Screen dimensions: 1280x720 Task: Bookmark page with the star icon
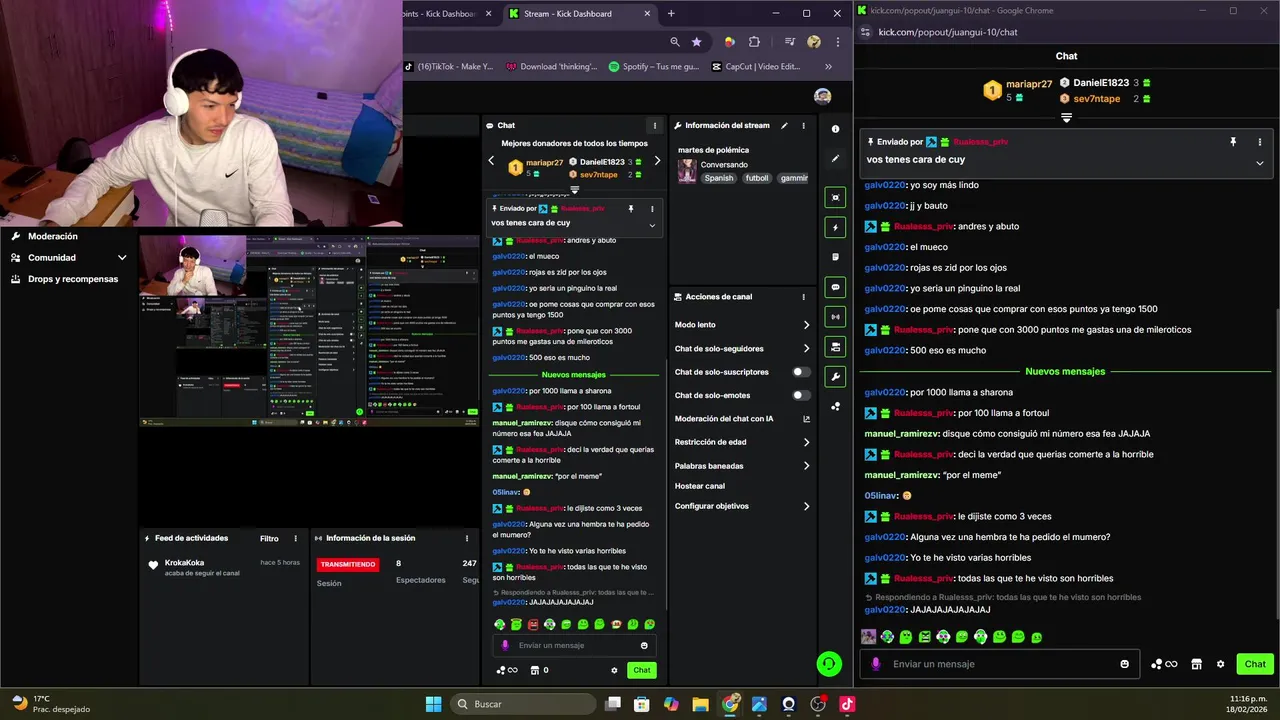click(x=697, y=42)
